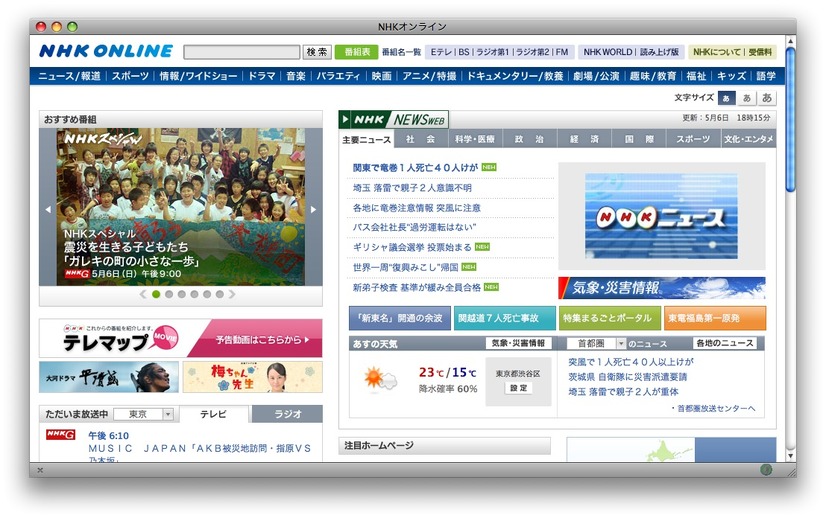
Task: Open ギリシャ議会選挙 投票始まる headline
Action: 412,247
